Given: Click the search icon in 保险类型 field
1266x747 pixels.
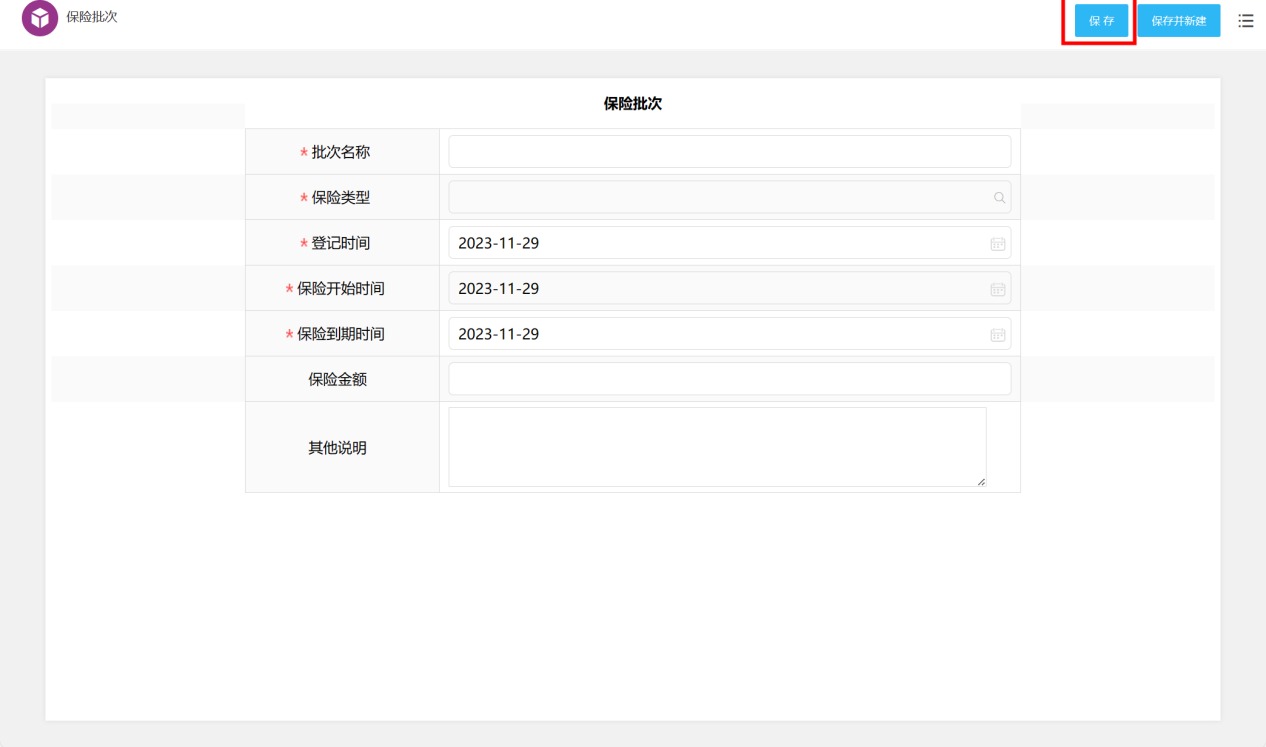Looking at the screenshot, I should tap(999, 198).
